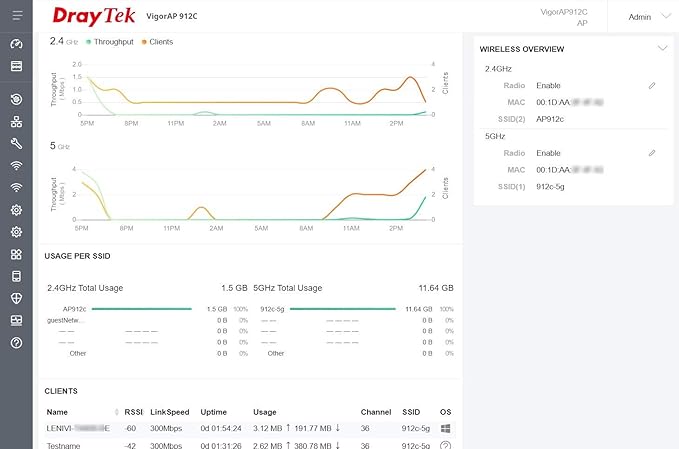Open the wrench tools sidebar icon
679x449 pixels.
pyautogui.click(x=16, y=143)
